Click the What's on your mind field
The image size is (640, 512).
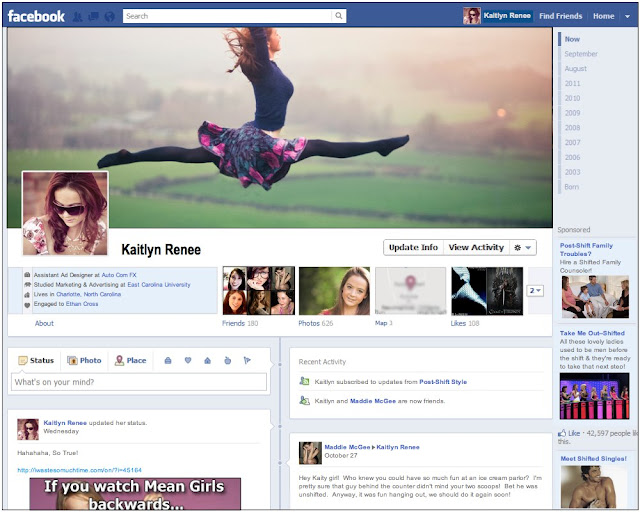[x=139, y=382]
